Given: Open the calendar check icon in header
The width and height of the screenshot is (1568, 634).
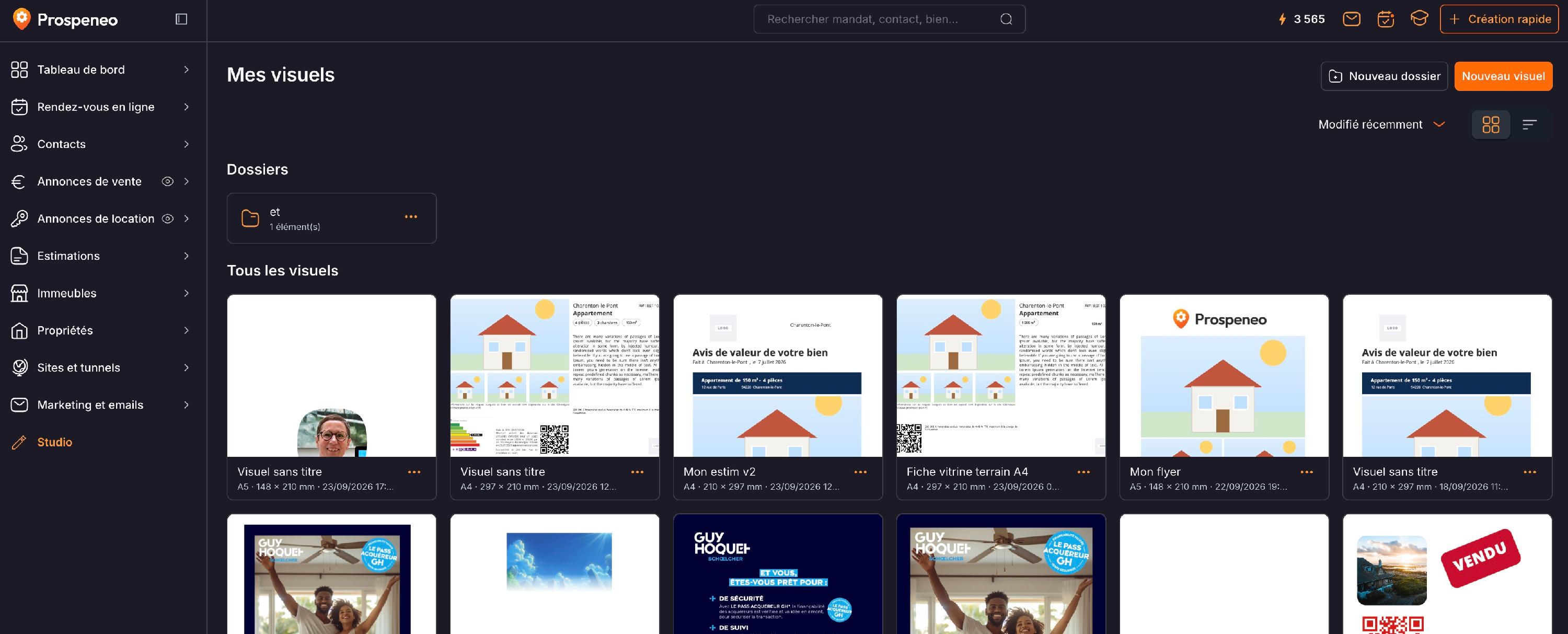Looking at the screenshot, I should [x=1386, y=19].
